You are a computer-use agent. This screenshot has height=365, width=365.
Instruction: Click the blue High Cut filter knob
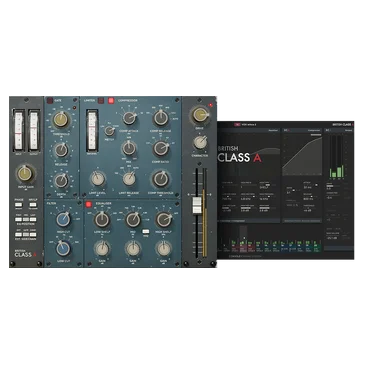63,219
